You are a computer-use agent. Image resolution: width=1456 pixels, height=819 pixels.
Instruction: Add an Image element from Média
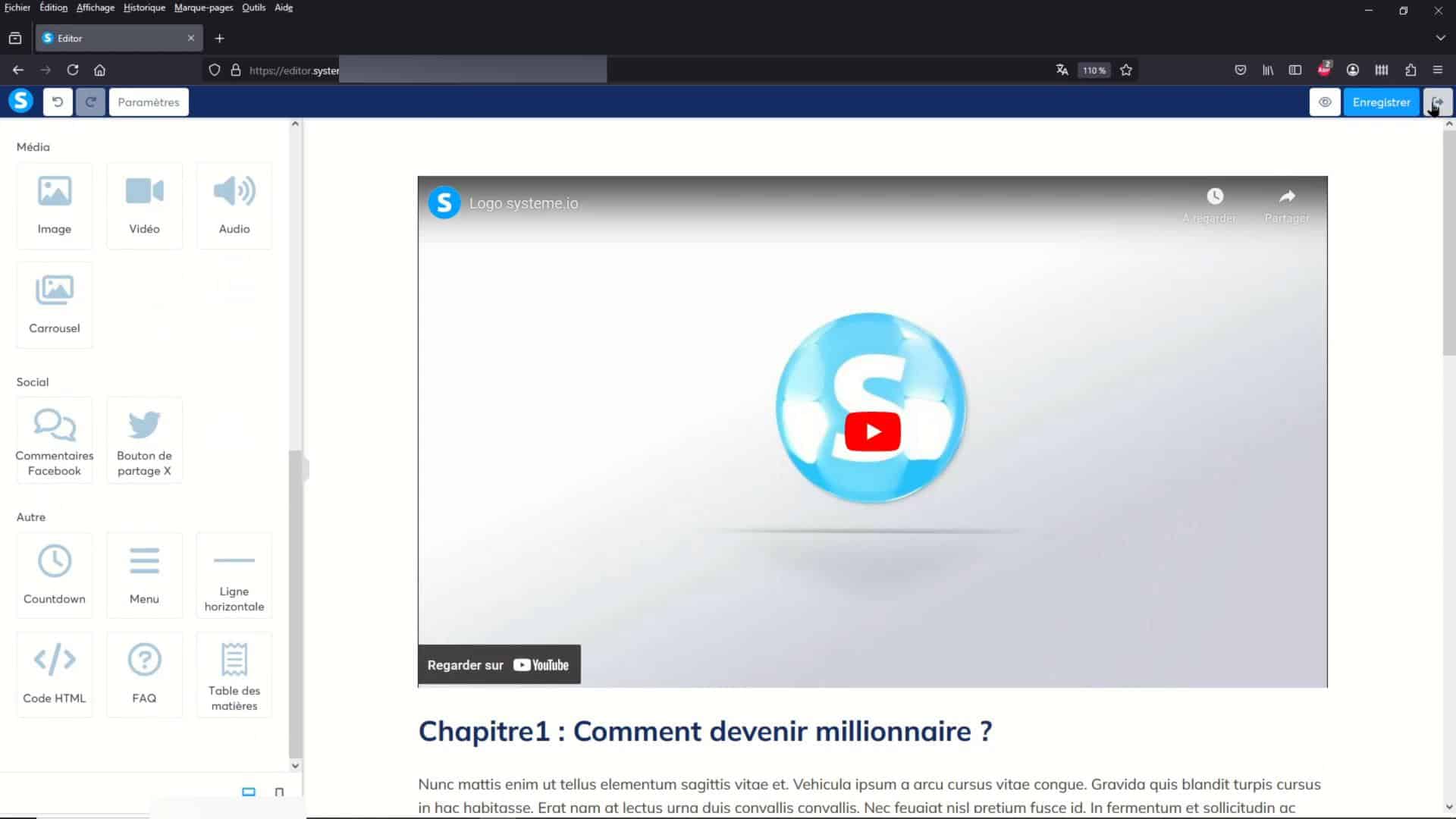[55, 206]
